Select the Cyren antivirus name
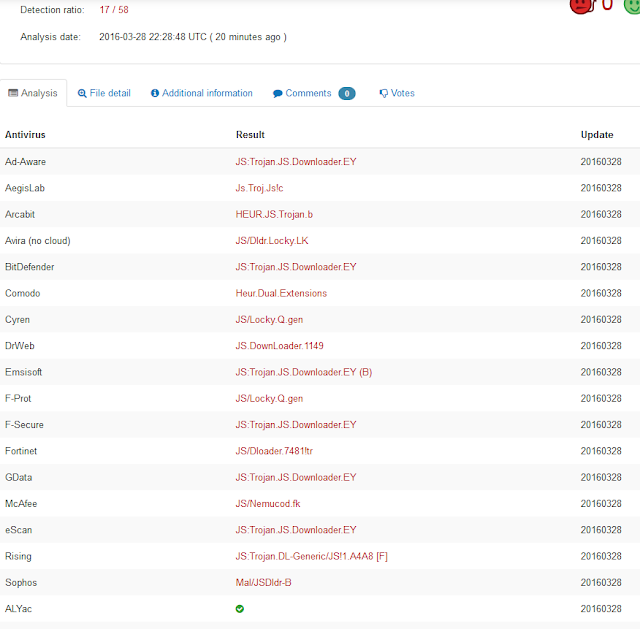Image resolution: width=640 pixels, height=629 pixels. 17,320
